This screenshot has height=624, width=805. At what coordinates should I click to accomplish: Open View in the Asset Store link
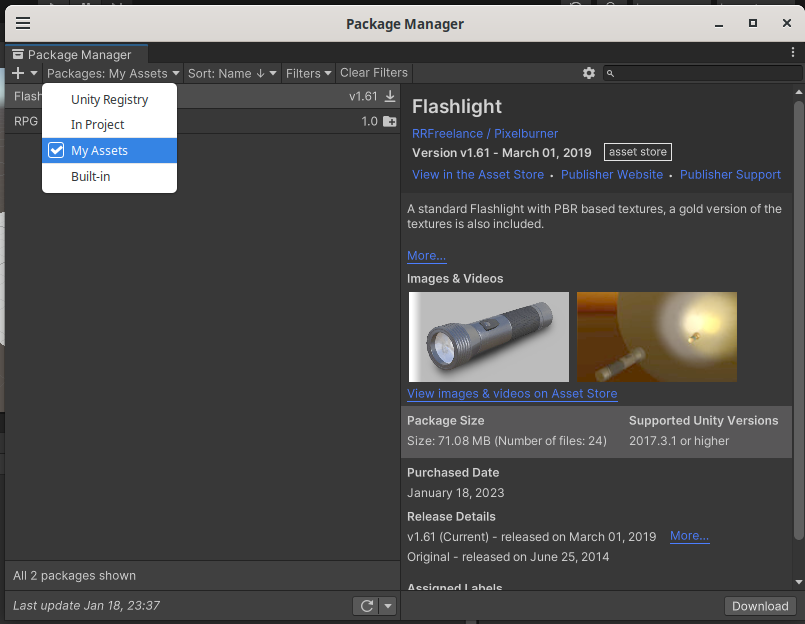click(x=478, y=174)
